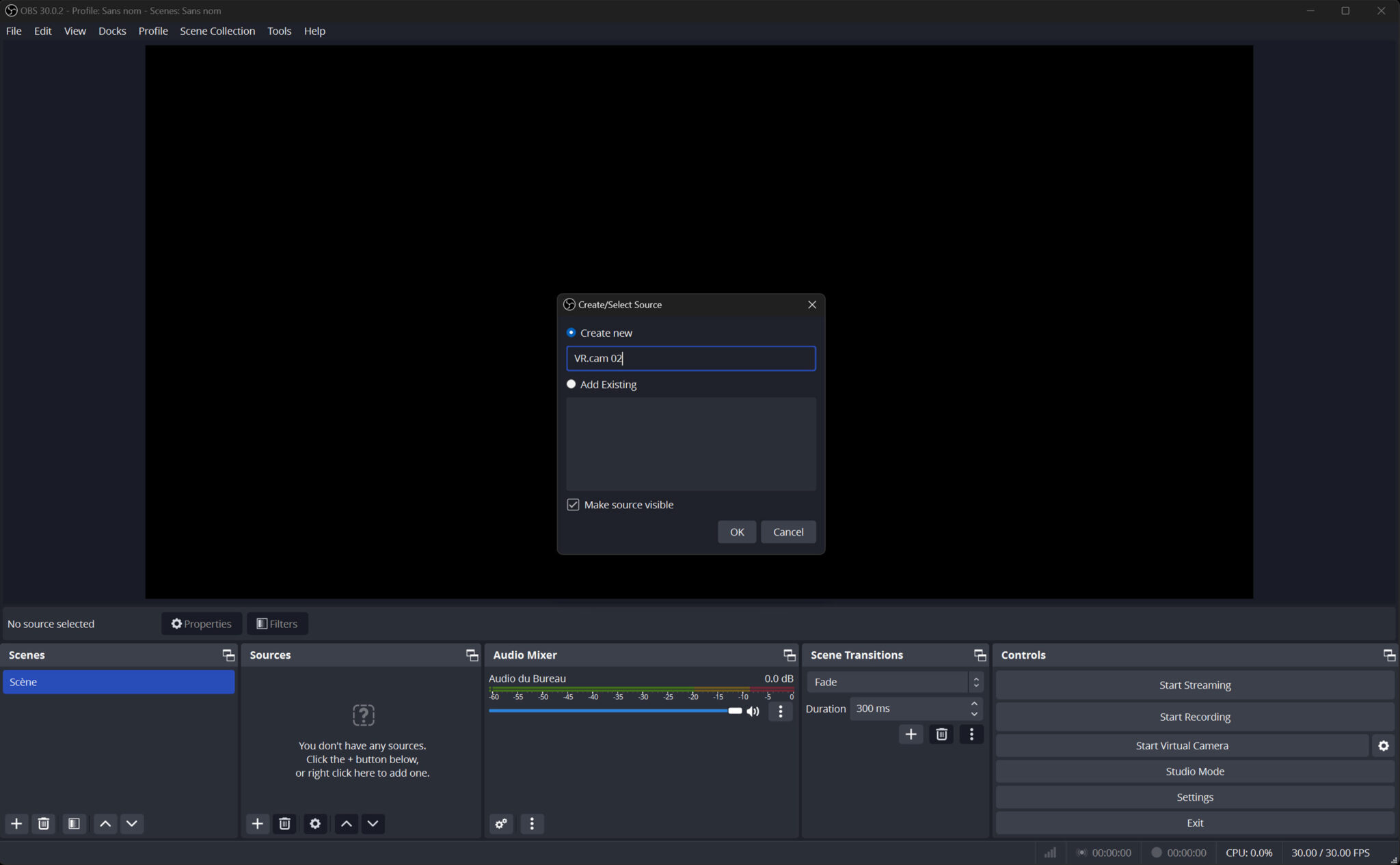Image resolution: width=1400 pixels, height=865 pixels.
Task: Move source down with the arrow icon
Action: pyautogui.click(x=373, y=823)
